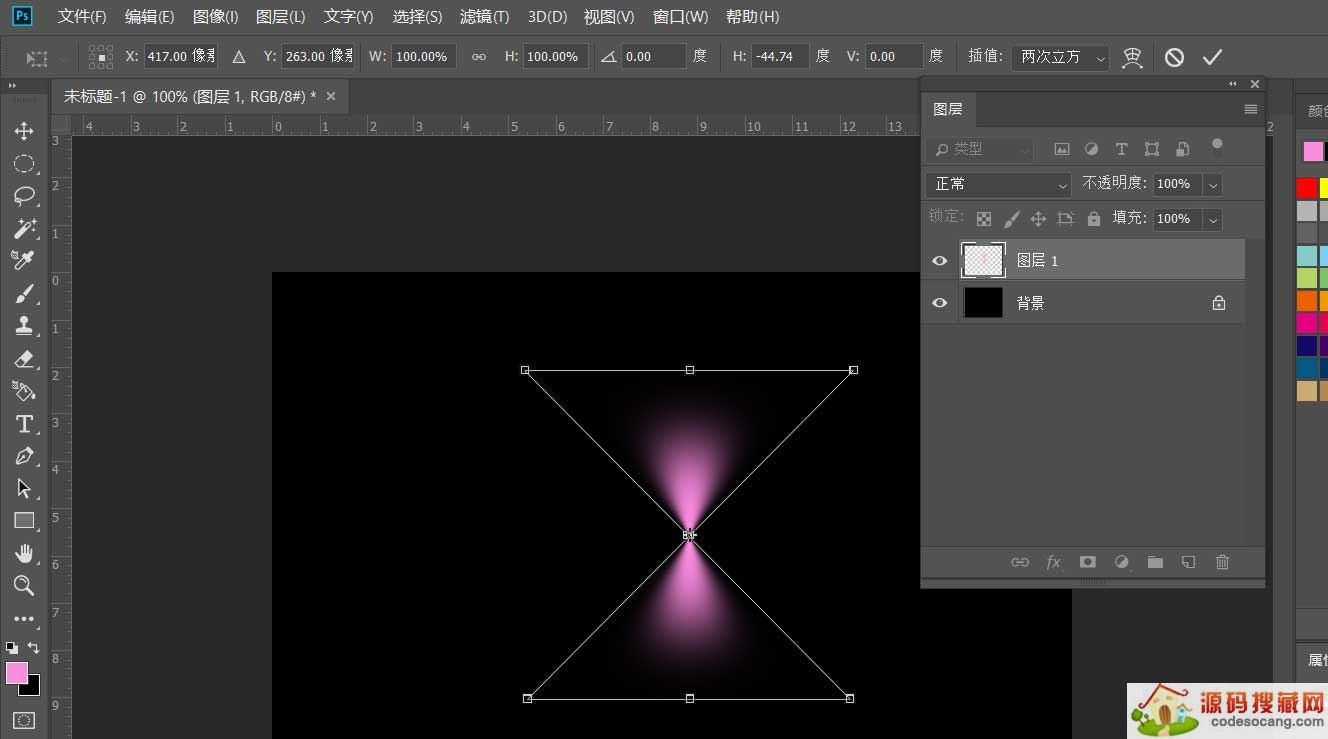This screenshot has height=739, width=1328.
Task: Expand the toolbar double arrows
Action: (12, 86)
